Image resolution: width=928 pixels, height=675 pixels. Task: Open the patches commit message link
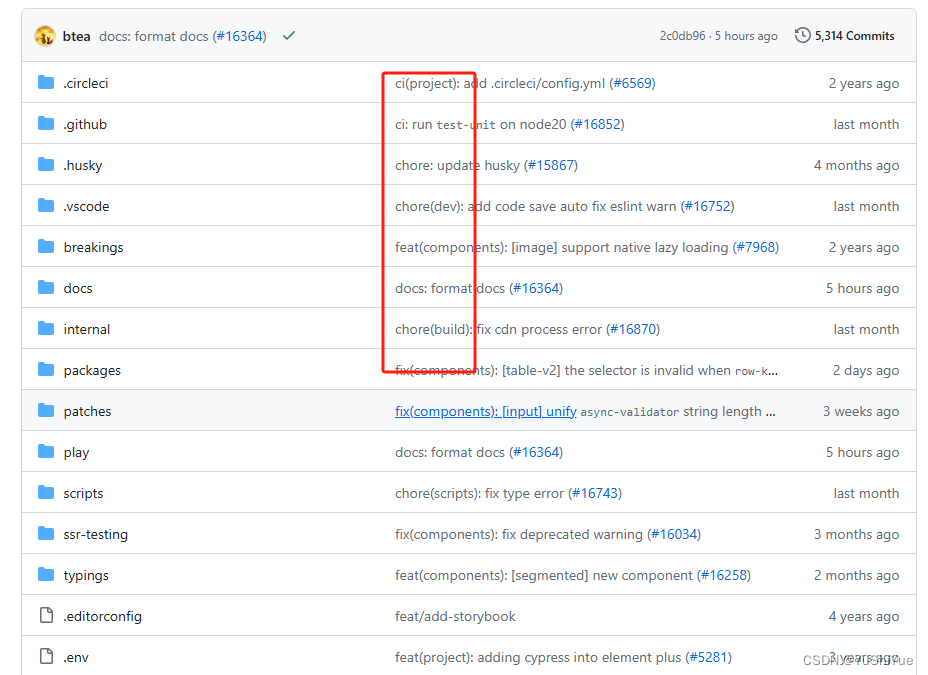485,411
